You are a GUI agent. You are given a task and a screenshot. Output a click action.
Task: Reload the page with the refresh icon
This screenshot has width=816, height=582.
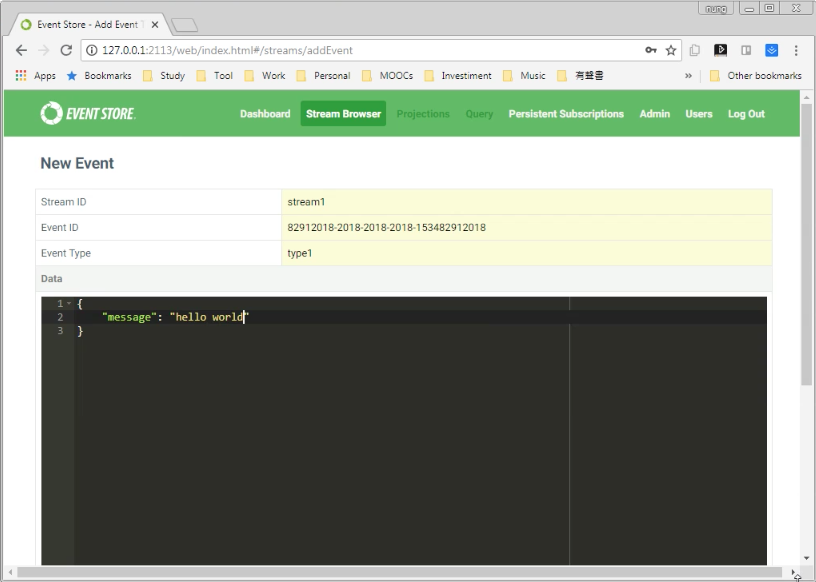(66, 50)
